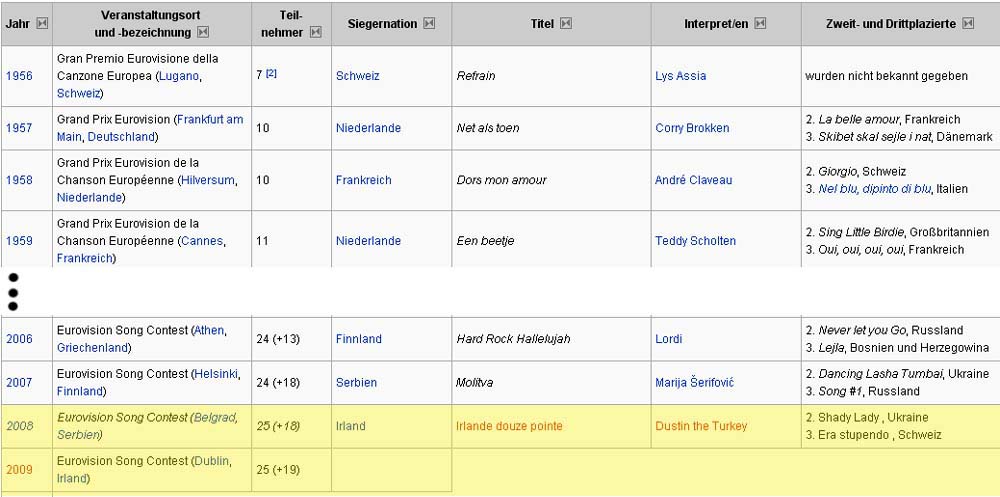Image resolution: width=1000 pixels, height=497 pixels.
Task: Sort table by Titel icon
Action: (x=566, y=24)
